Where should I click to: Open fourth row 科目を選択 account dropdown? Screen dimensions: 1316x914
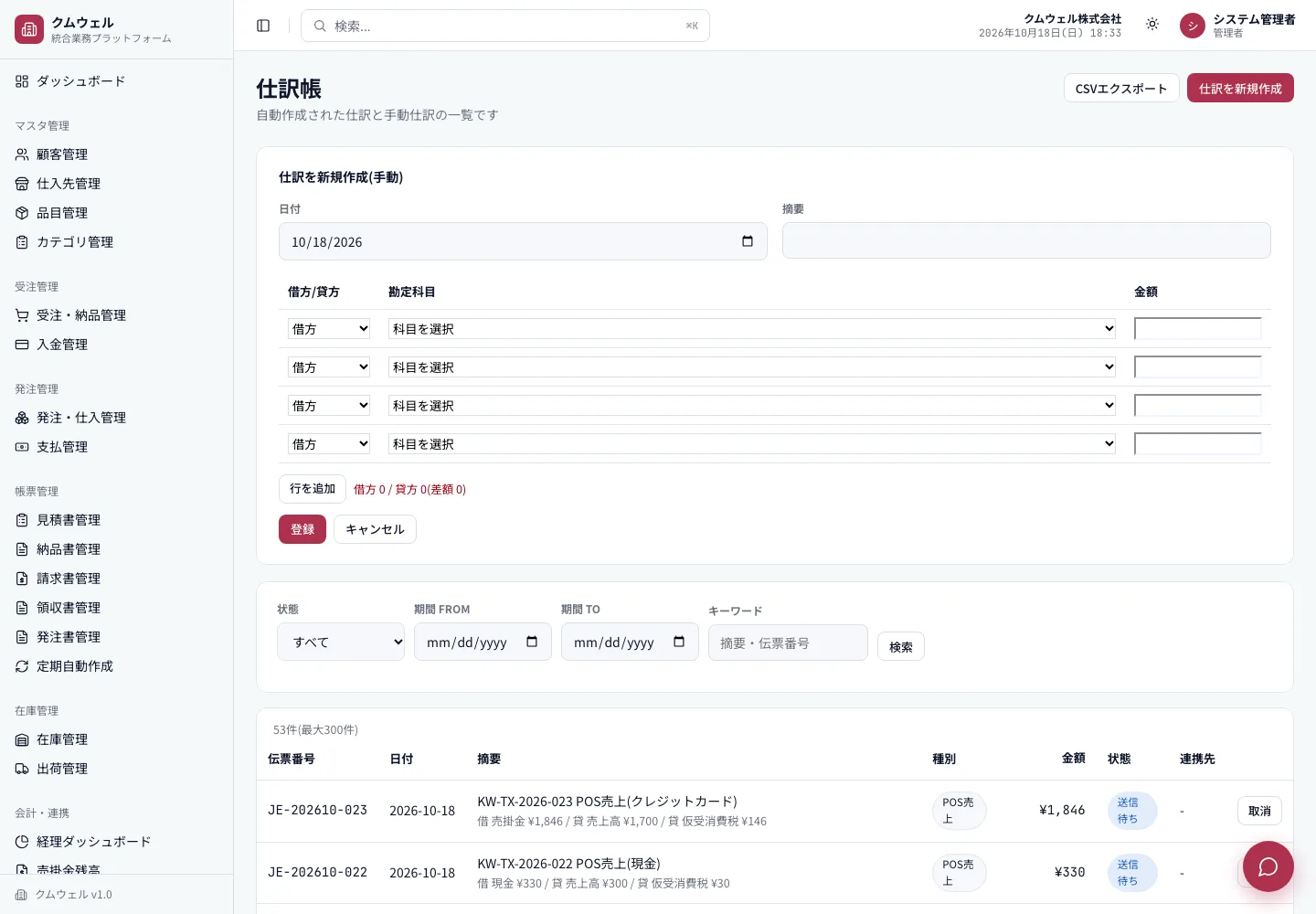[752, 444]
